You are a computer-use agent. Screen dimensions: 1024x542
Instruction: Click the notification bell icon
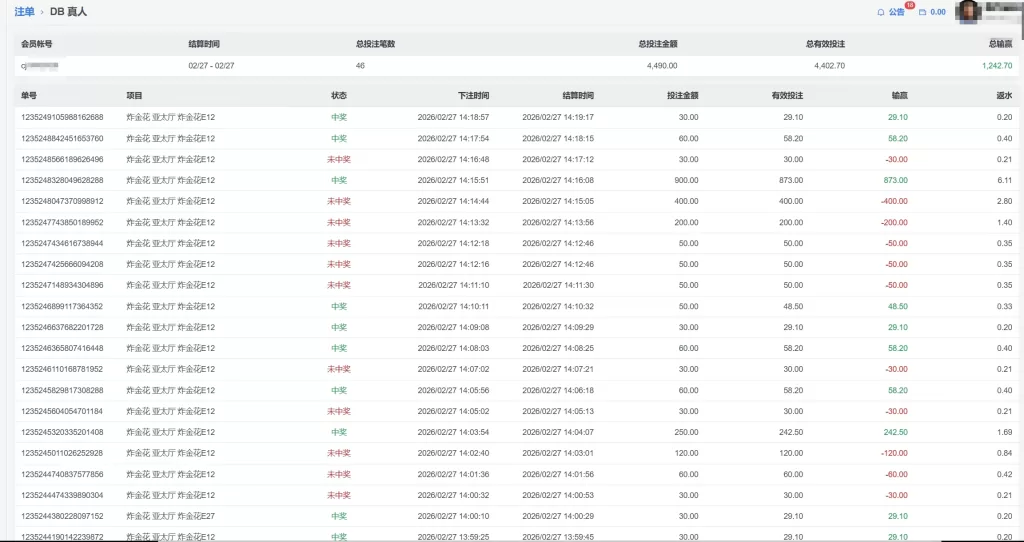[x=880, y=12]
